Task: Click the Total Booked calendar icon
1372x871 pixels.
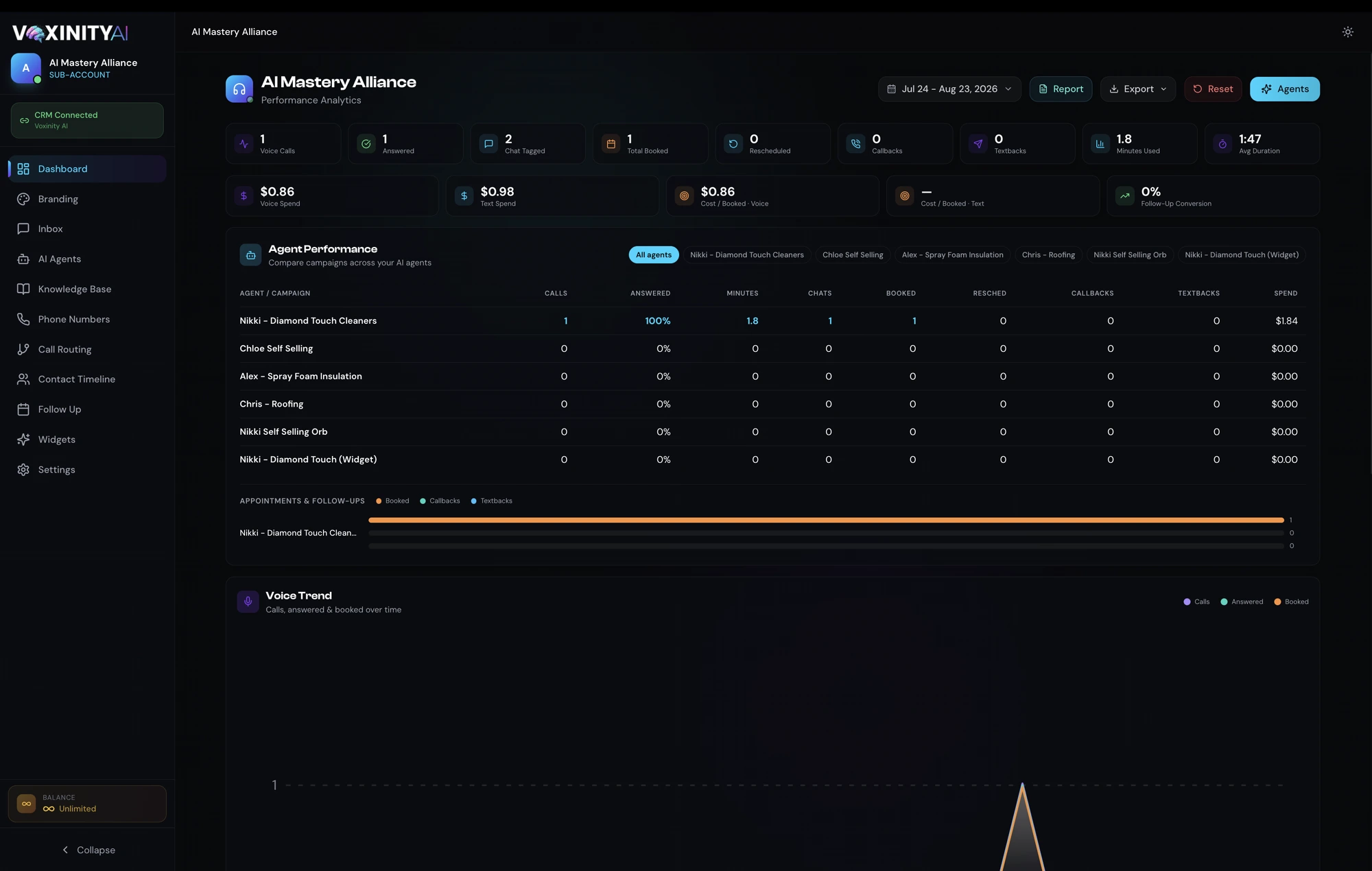Action: (611, 144)
